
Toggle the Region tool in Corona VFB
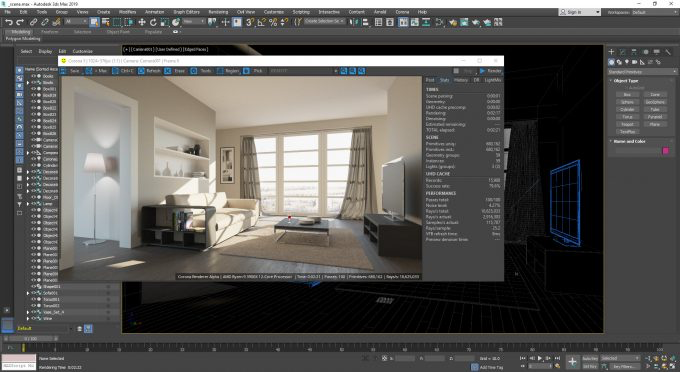228,71
